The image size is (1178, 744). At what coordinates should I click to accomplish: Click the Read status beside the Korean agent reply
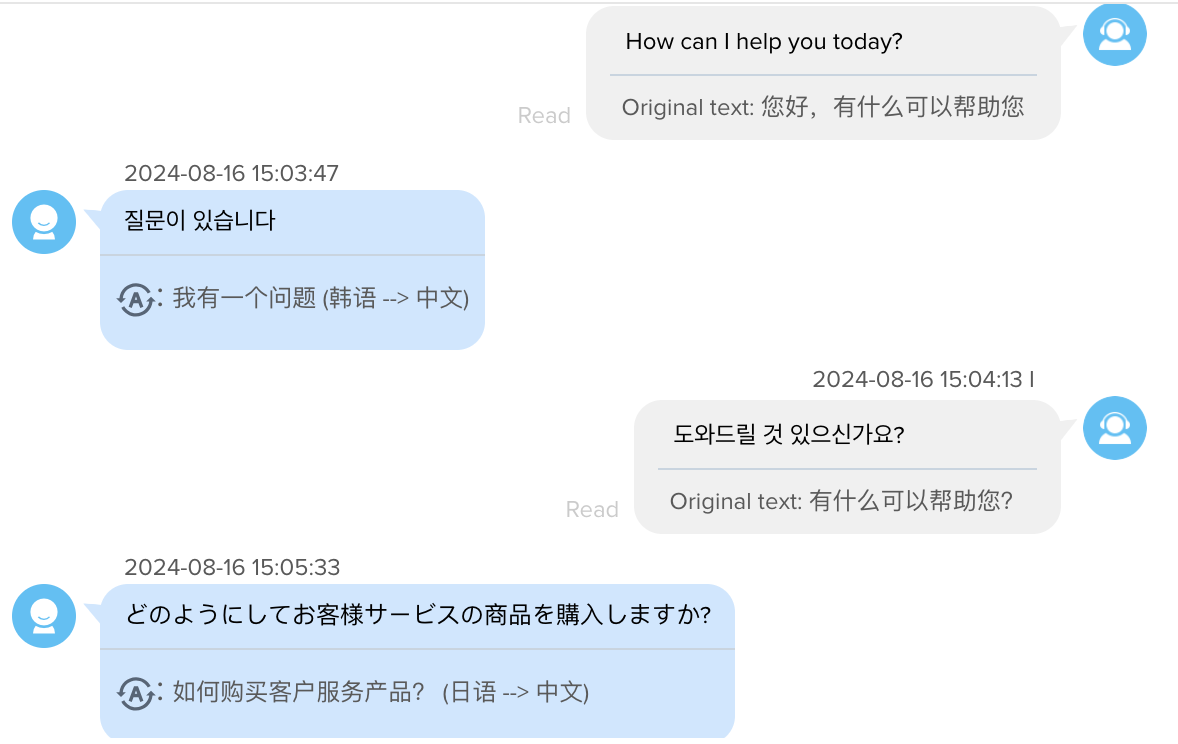592,510
